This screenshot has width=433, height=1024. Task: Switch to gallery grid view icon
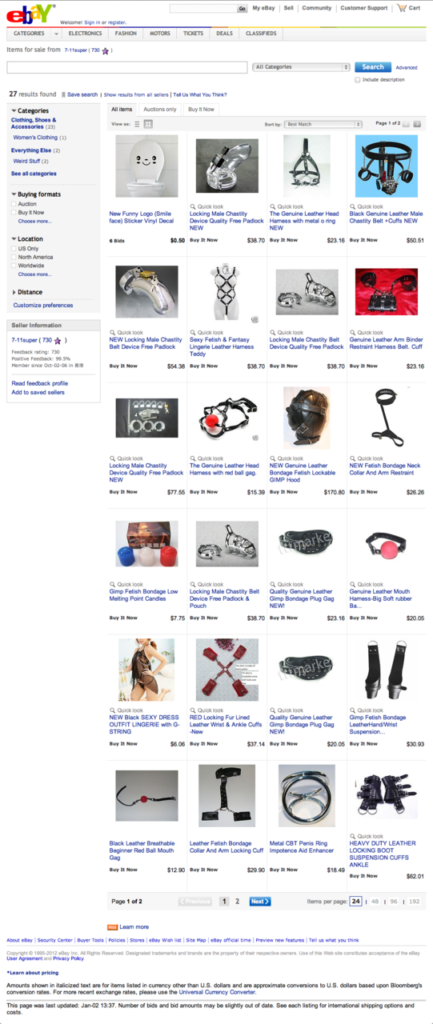(148, 124)
